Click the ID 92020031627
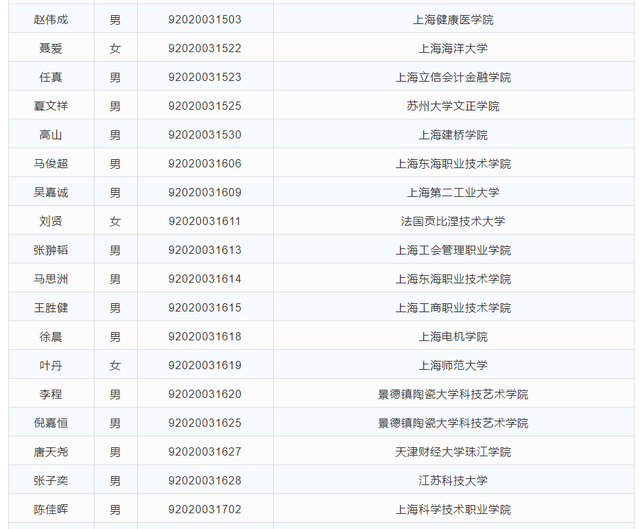 205,451
